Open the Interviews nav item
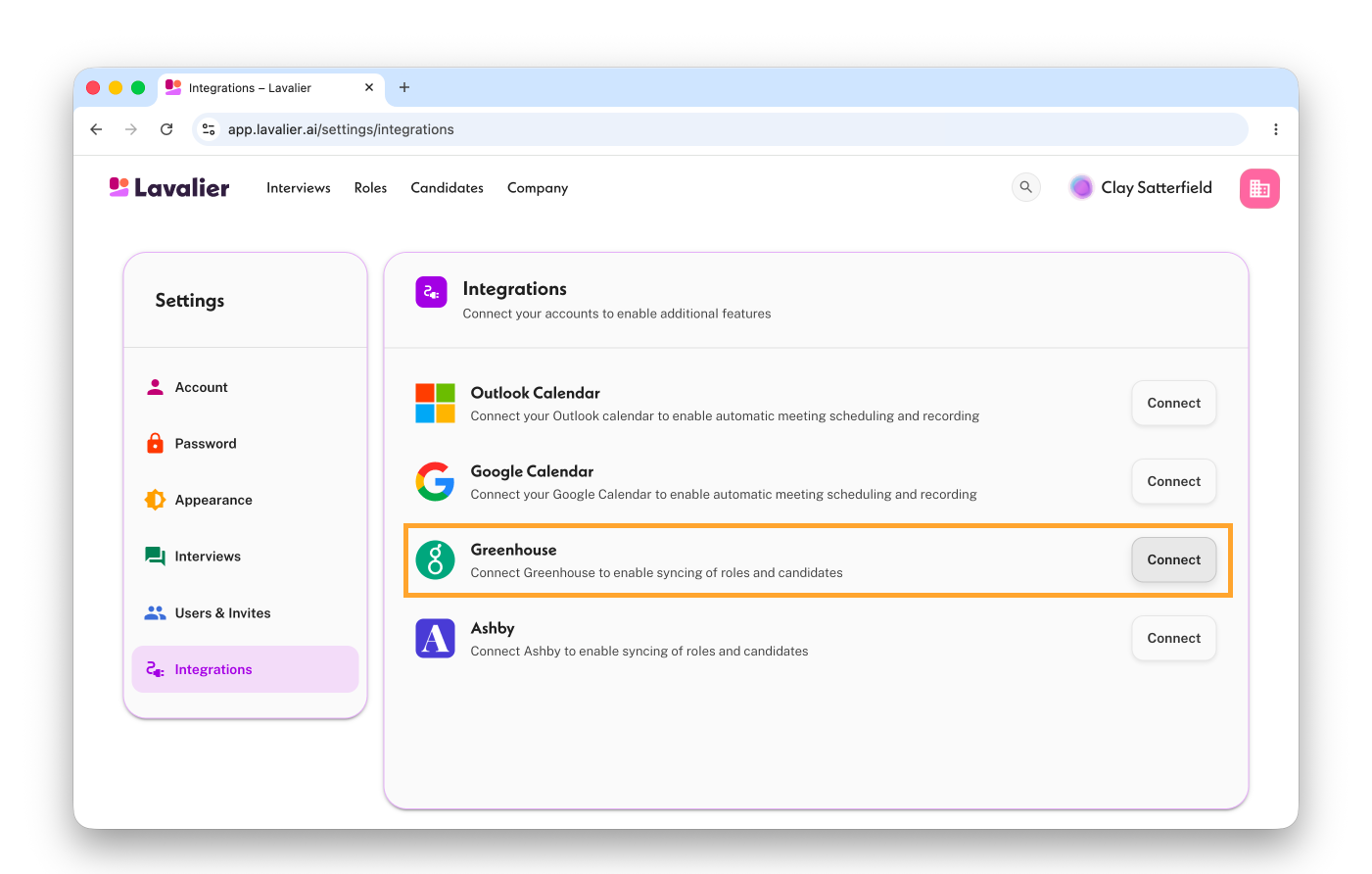 (299, 188)
